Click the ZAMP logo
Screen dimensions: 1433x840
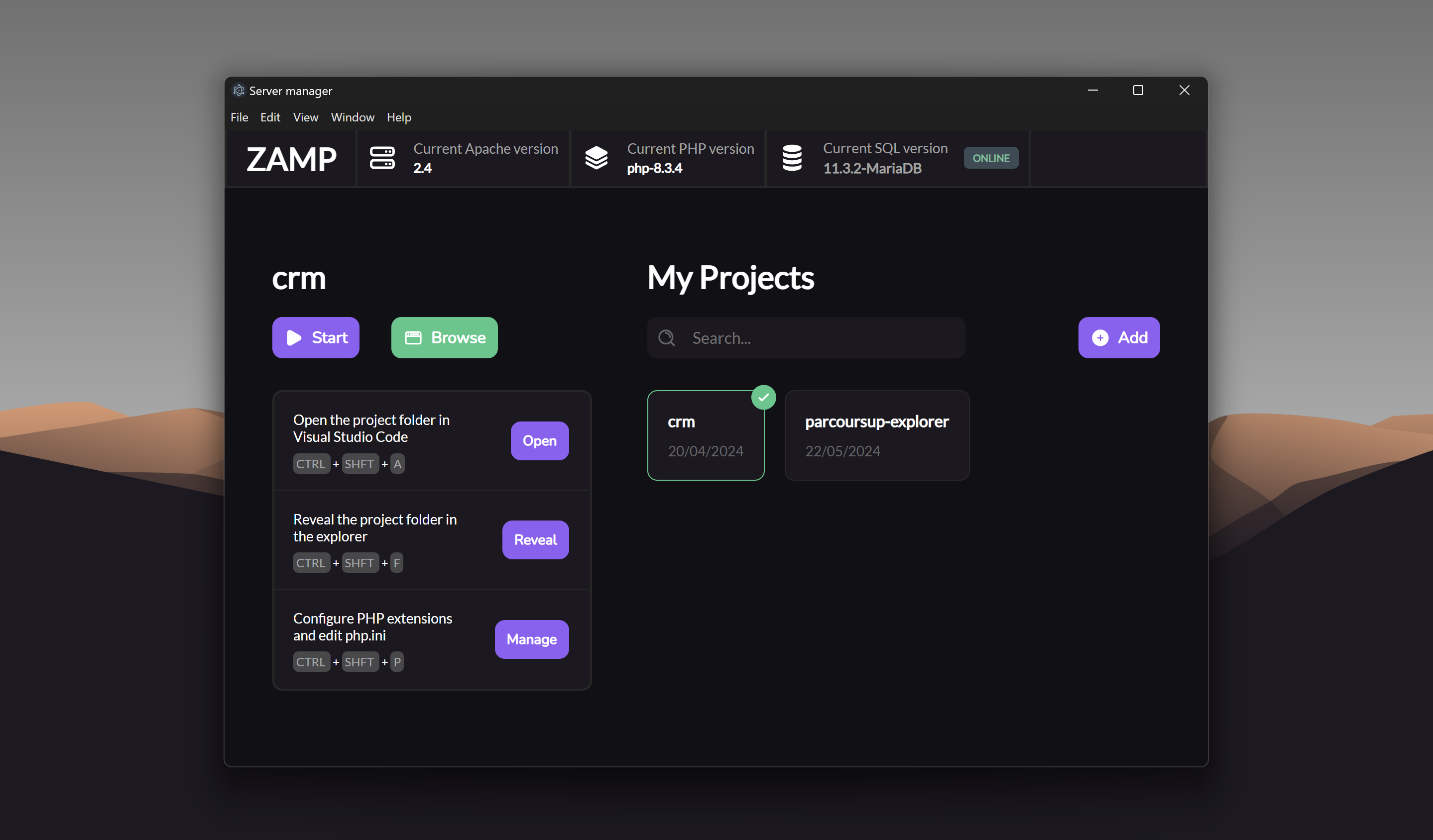tap(291, 160)
